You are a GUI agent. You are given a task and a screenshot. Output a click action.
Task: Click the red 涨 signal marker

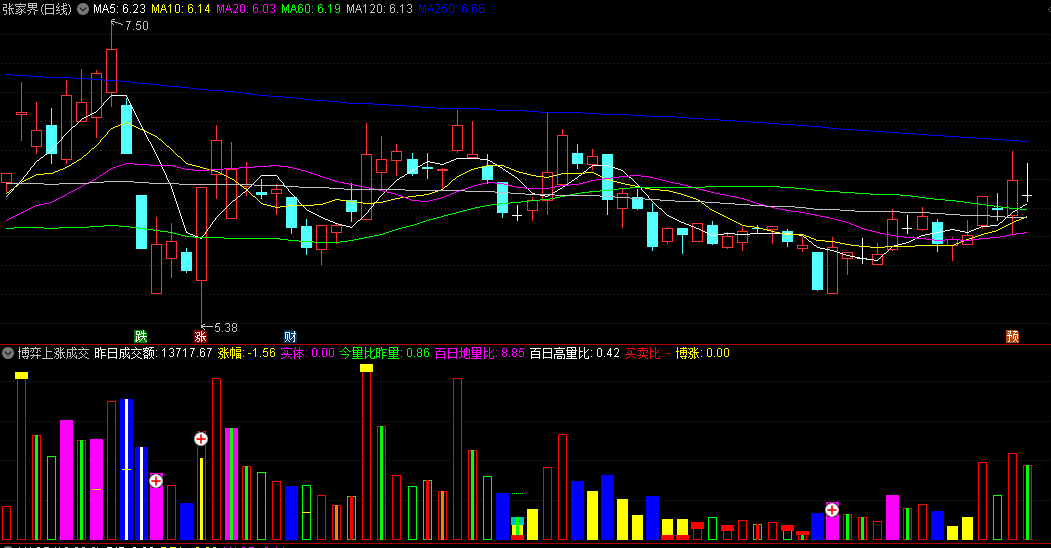click(x=200, y=336)
